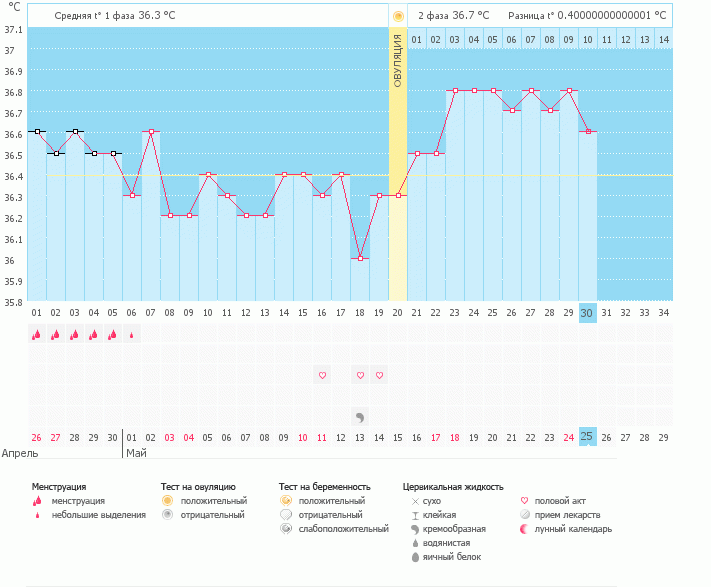Click the слабоположительный pregnancy test legend entry
711x587 pixels.
[x=344, y=529]
